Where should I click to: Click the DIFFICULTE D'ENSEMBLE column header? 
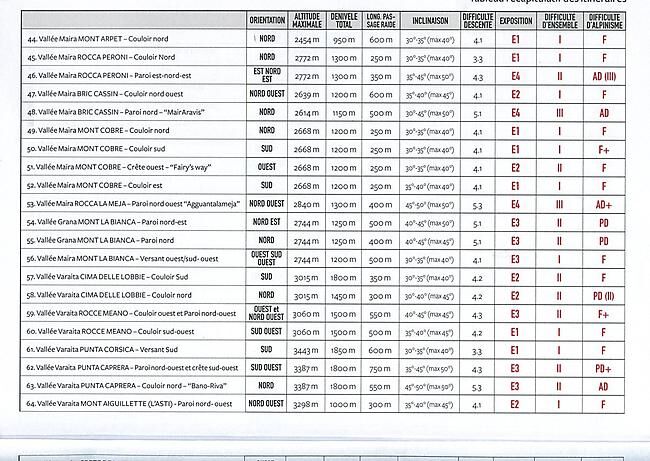pos(560,21)
